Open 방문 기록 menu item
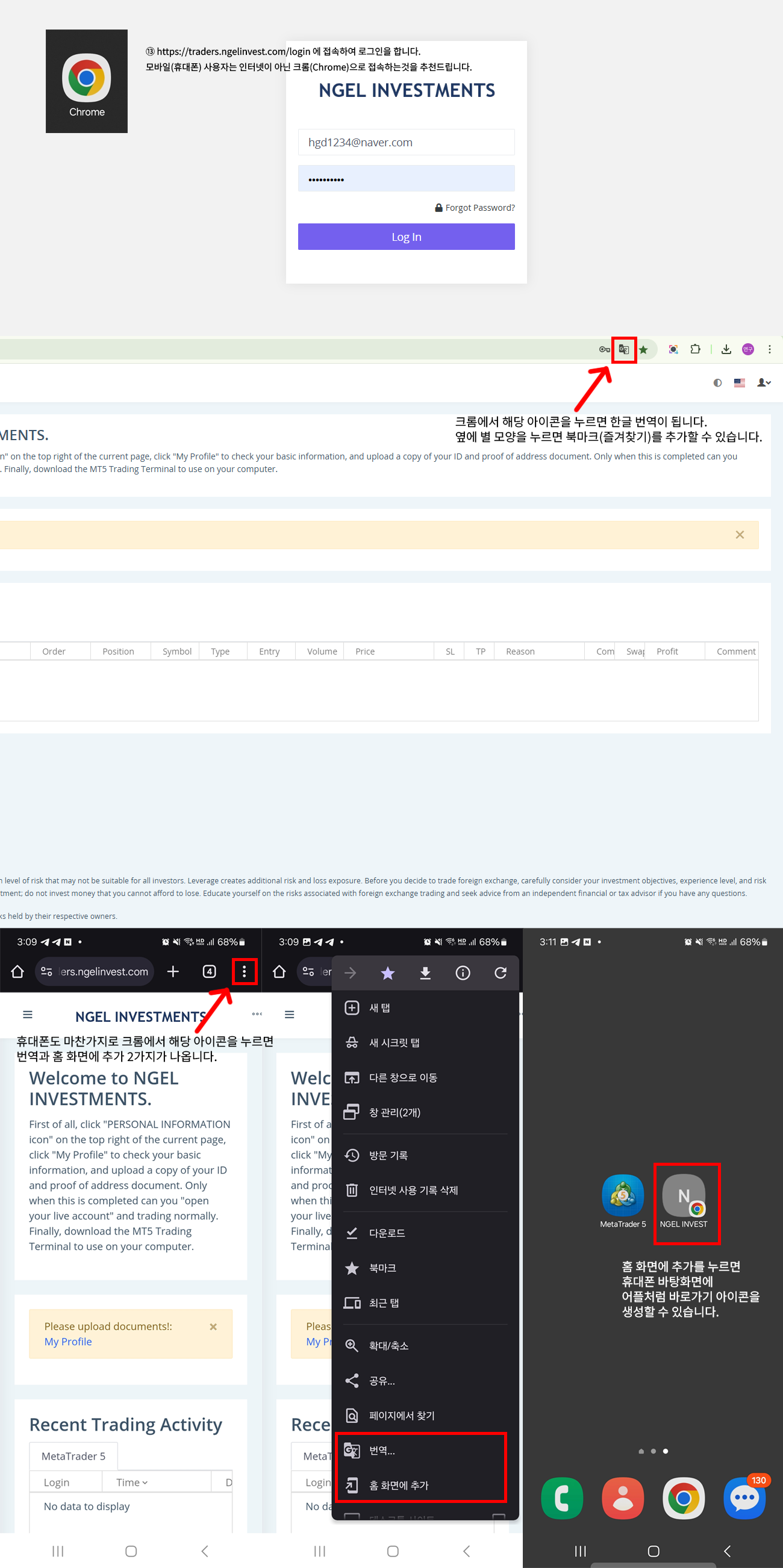This screenshot has width=783, height=1568. [425, 1155]
